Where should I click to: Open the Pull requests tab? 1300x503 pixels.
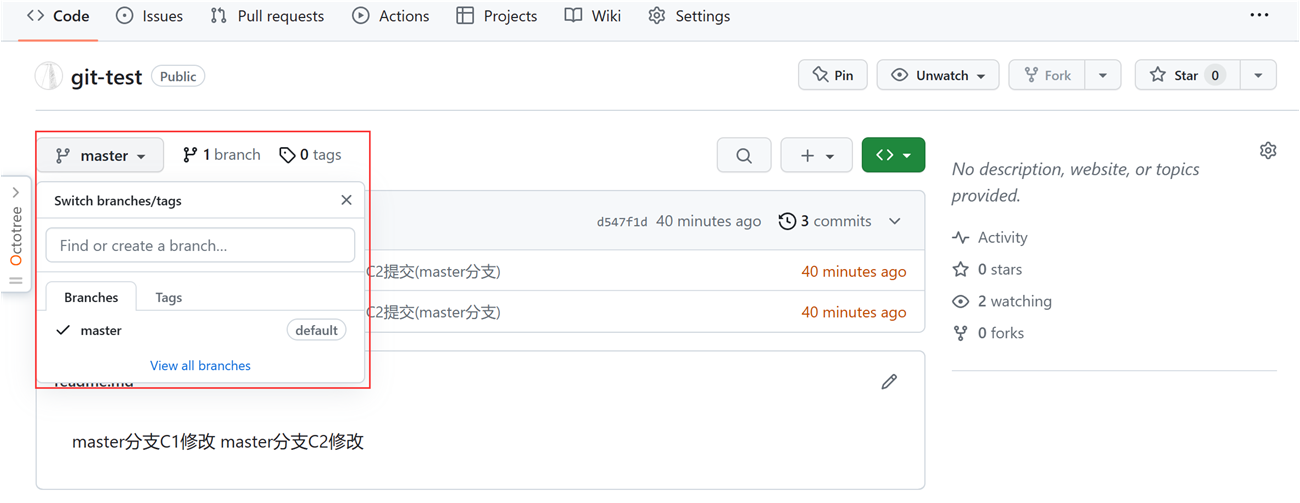tap(267, 16)
